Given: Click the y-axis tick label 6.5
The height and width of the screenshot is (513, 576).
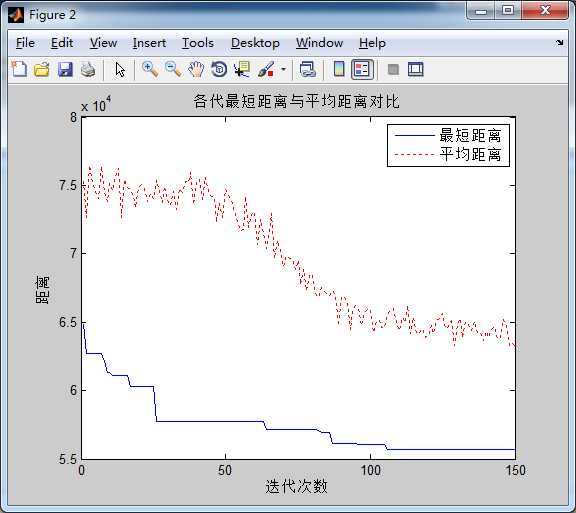Looking at the screenshot, I should tap(68, 322).
